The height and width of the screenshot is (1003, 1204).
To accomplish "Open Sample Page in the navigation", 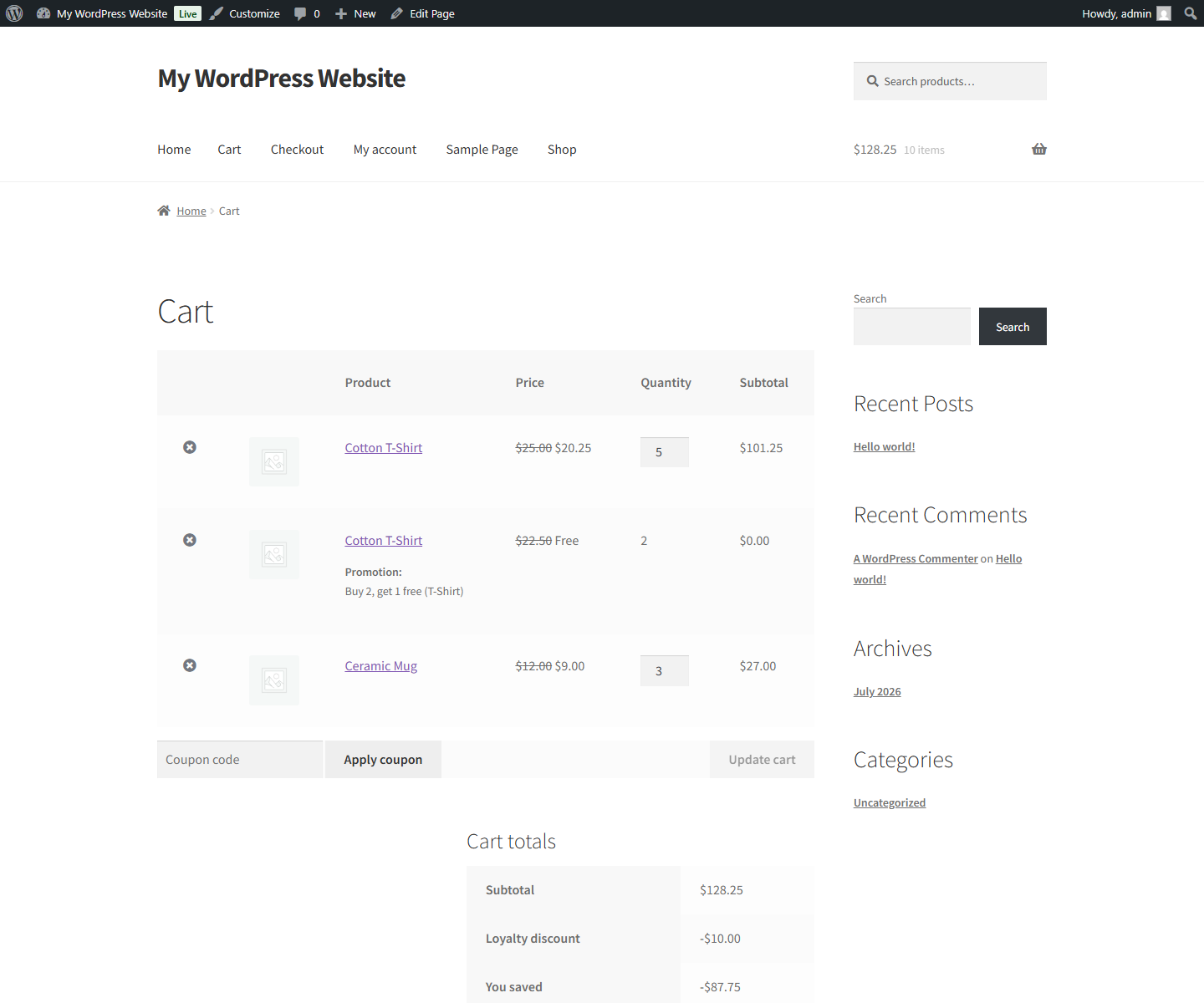I will (x=482, y=150).
